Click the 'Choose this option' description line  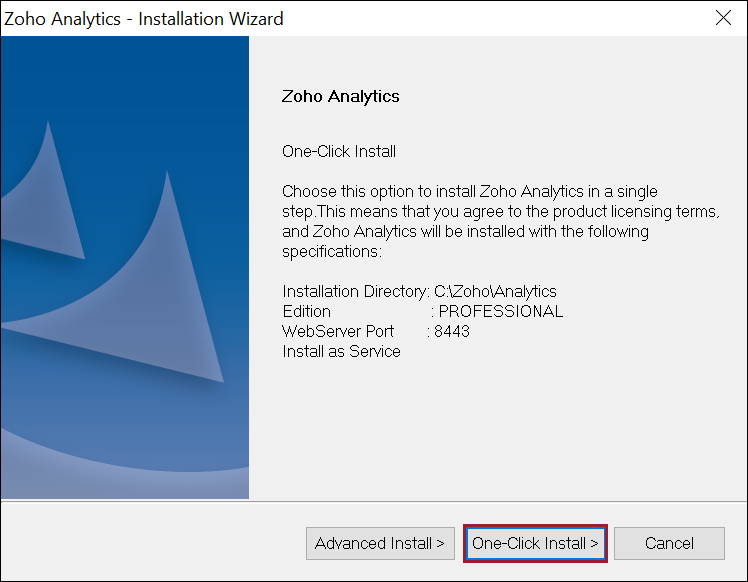469,191
